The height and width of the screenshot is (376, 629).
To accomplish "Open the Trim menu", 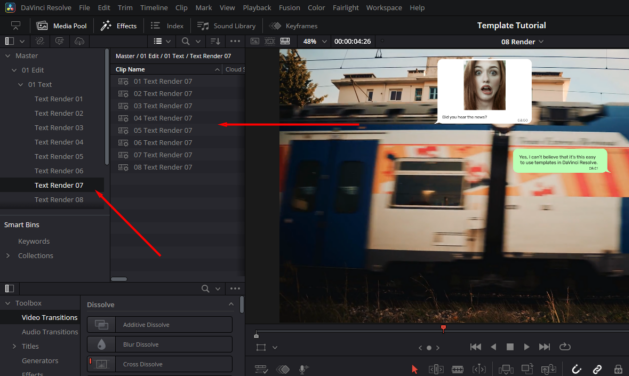I will [125, 8].
